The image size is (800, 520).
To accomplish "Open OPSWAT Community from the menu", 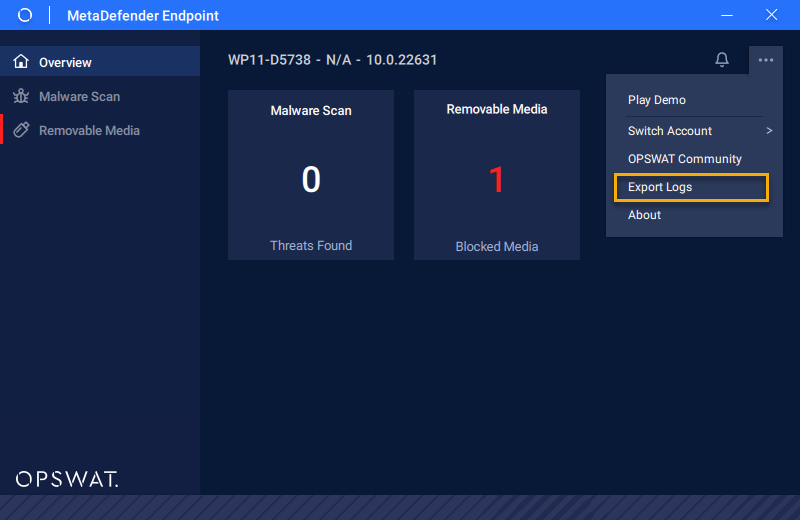I will pos(685,159).
